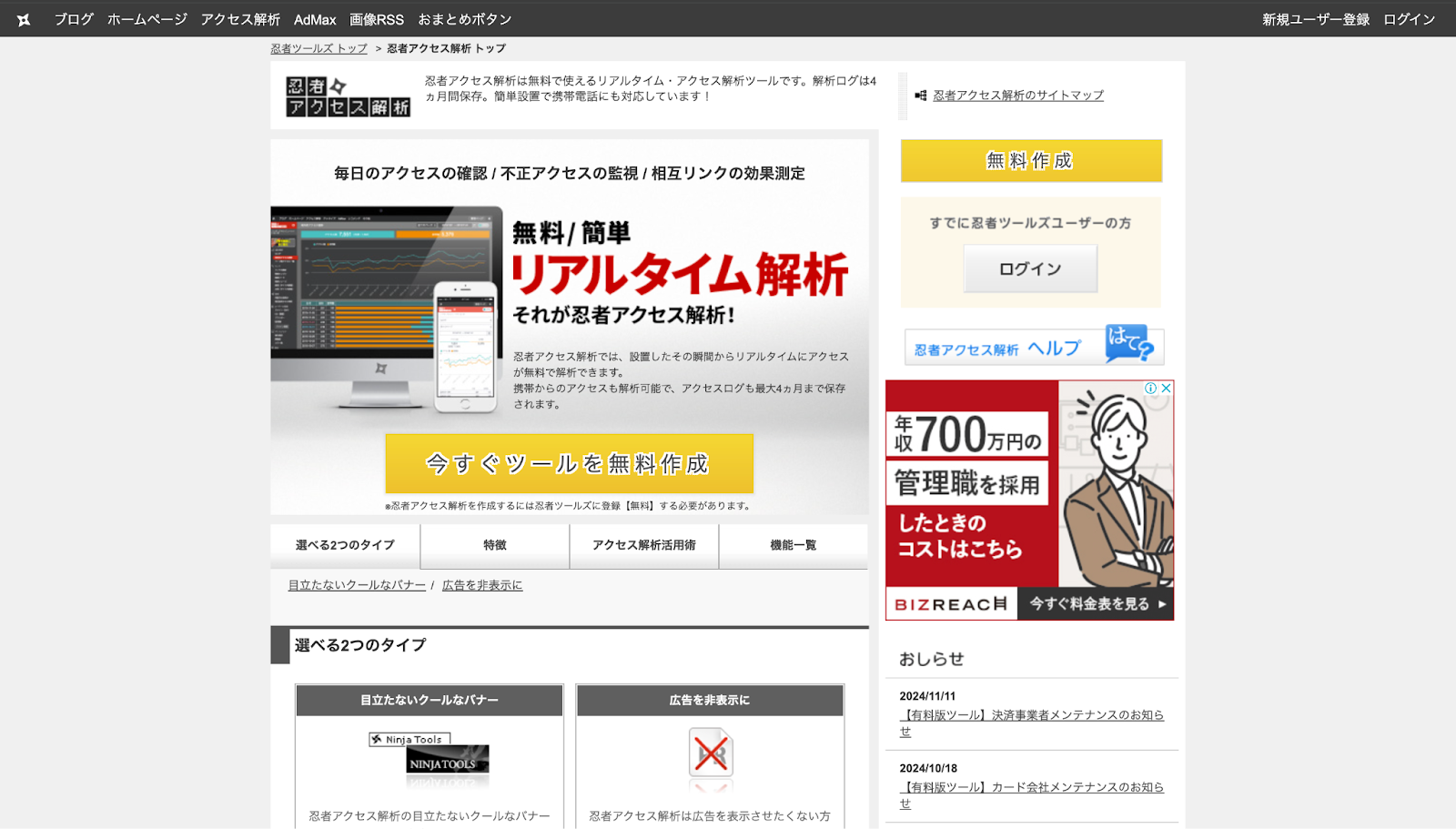This screenshot has width=1456, height=829.
Task: Click 今すぐツールを無料作成 button
Action: click(x=569, y=463)
